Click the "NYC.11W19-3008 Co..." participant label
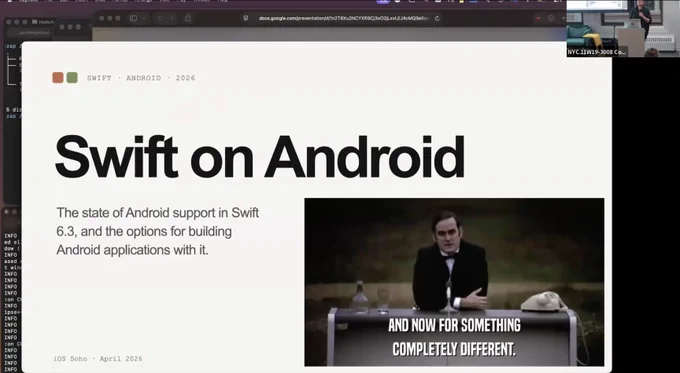Viewport: 680px width, 373px height. [596, 52]
